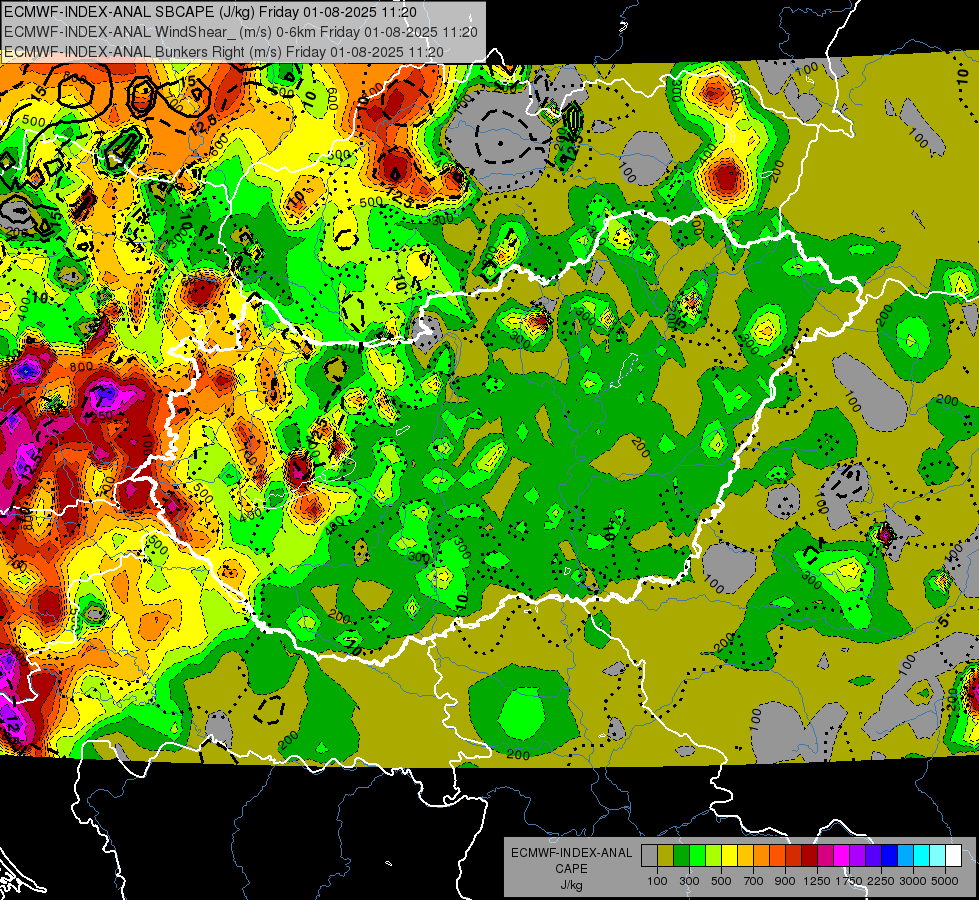This screenshot has height=900, width=979.
Task: Click the 700 legend tick label
Action: click(754, 881)
